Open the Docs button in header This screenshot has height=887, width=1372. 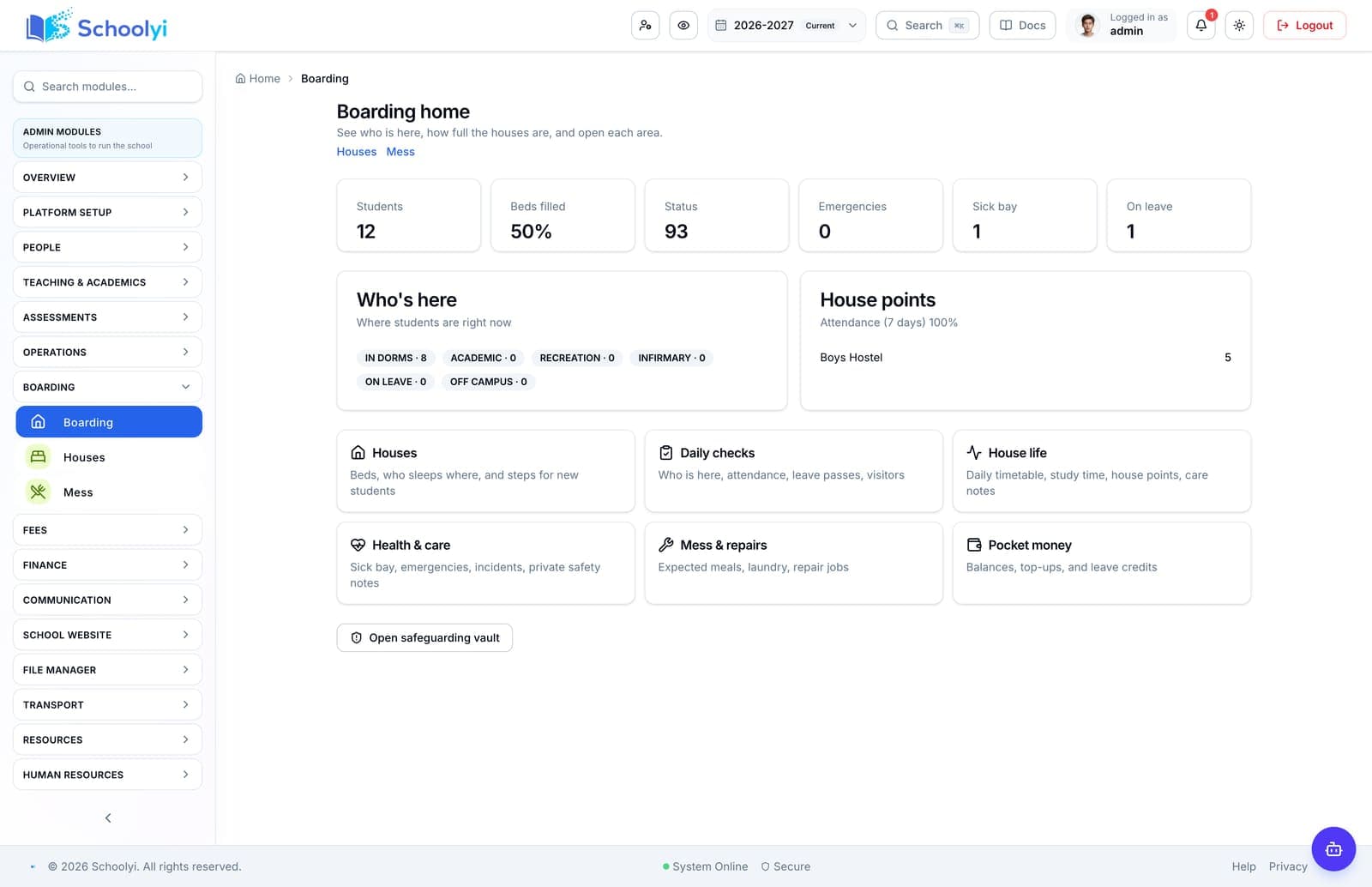coord(1022,25)
